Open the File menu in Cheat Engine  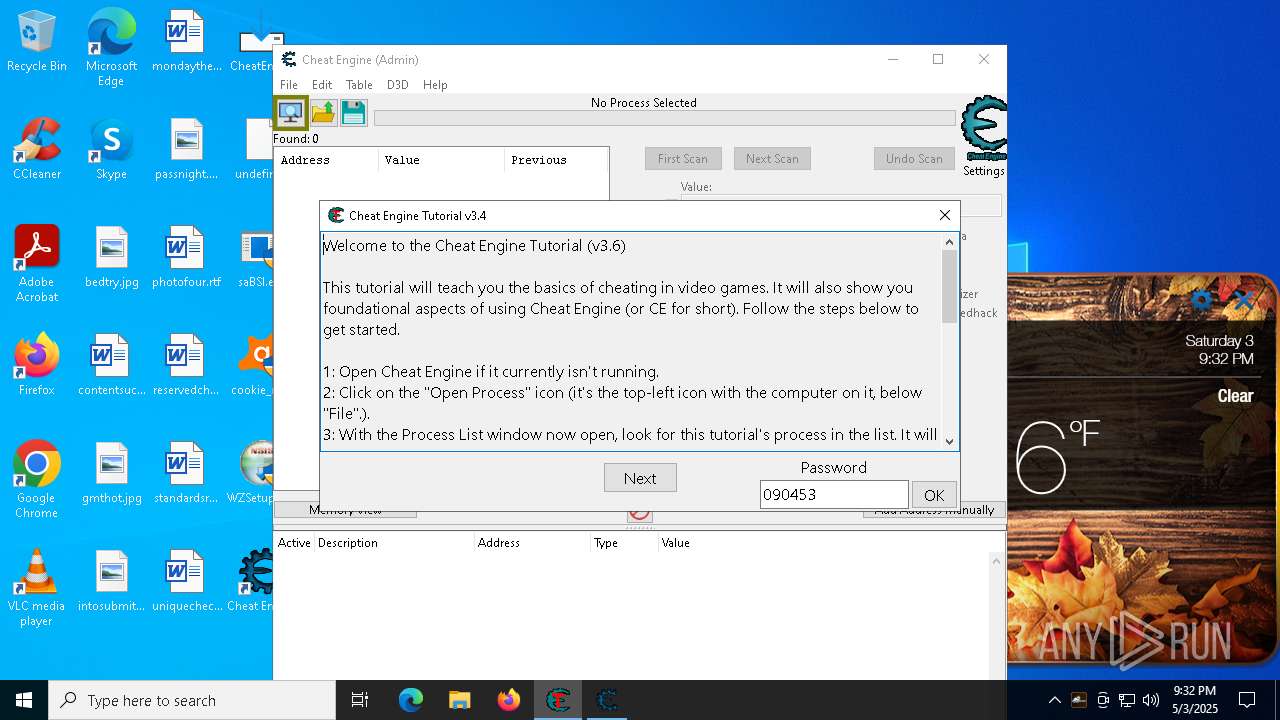pos(289,85)
